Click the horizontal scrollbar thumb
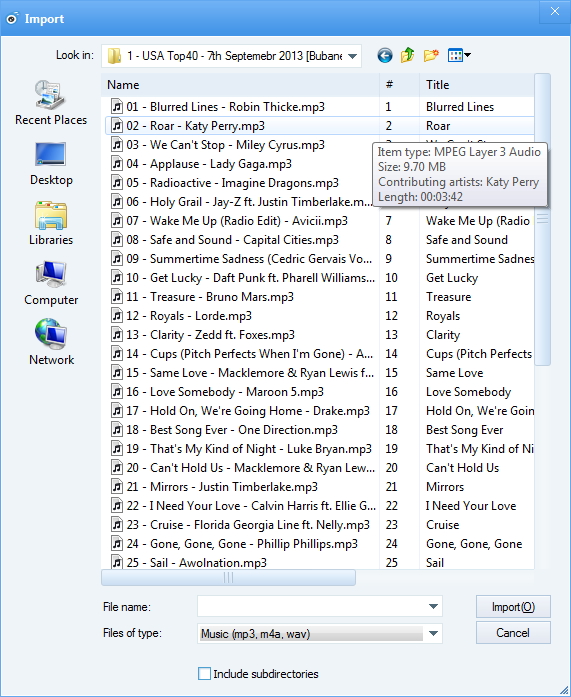571x697 pixels. (228, 577)
